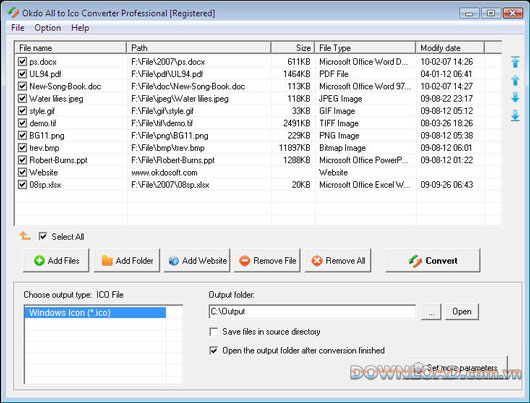Screen dimensions: 530x403
Task: Click the PNG Image file type cell
Action: 339,136
